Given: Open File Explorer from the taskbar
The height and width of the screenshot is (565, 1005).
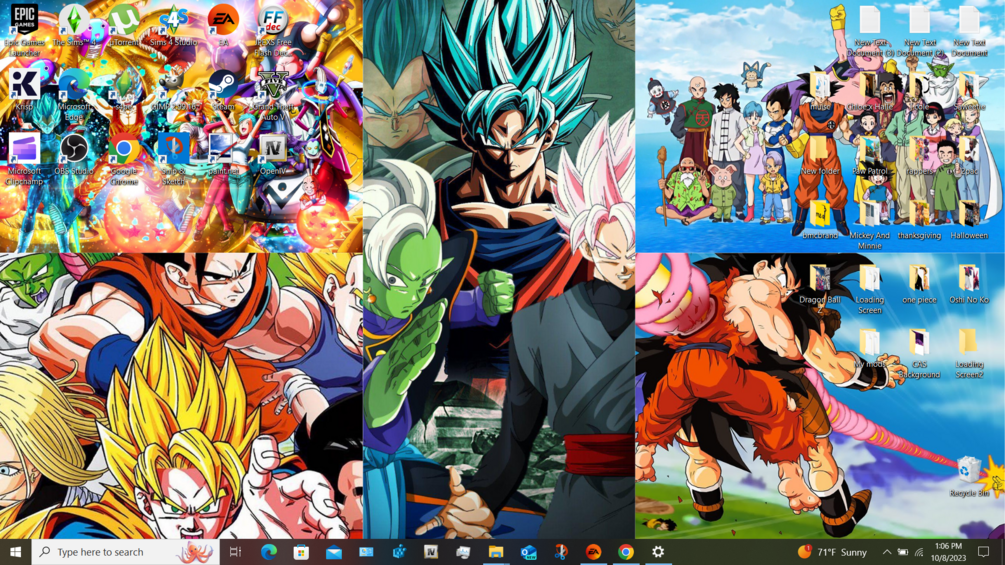Looking at the screenshot, I should coord(495,552).
